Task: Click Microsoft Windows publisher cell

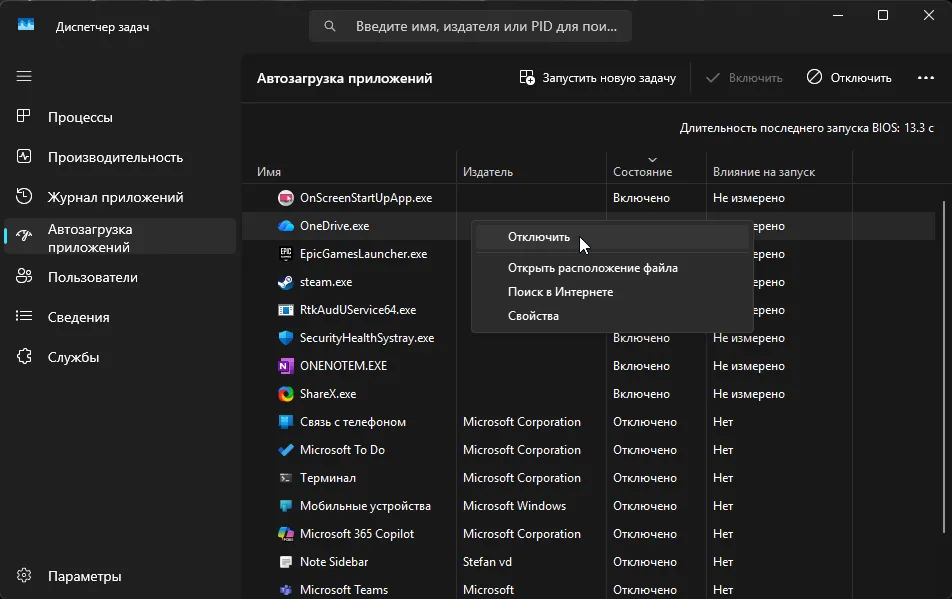Action: point(514,506)
